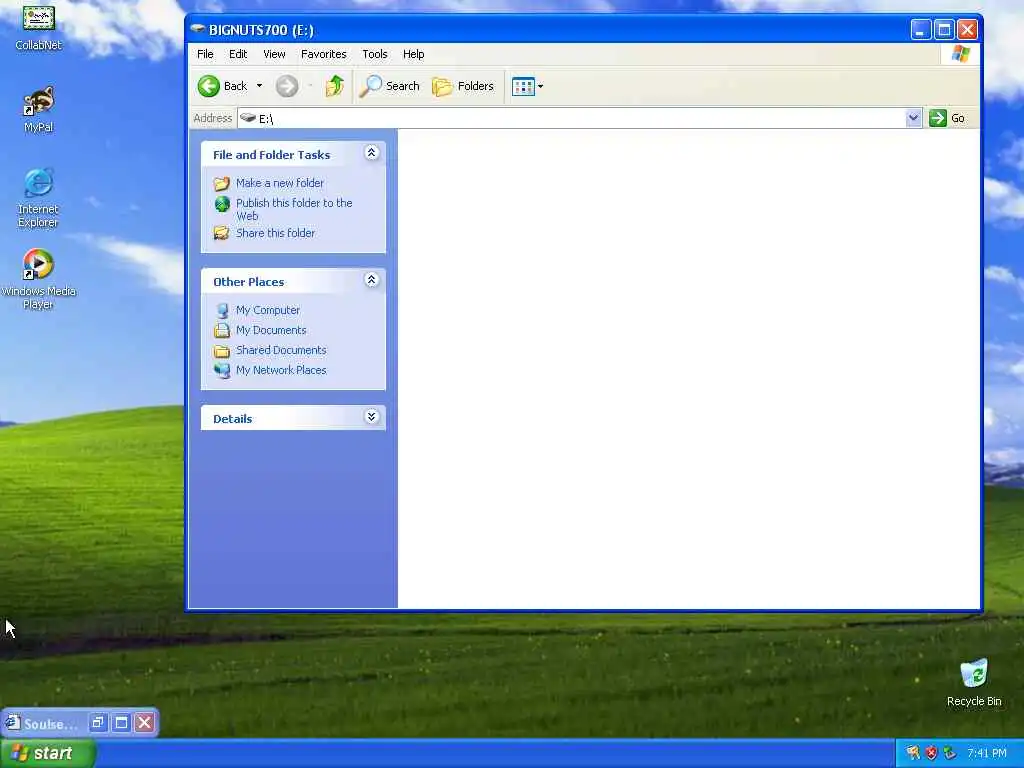Open My Documents from Other Places
The width and height of the screenshot is (1024, 768).
pyautogui.click(x=271, y=330)
